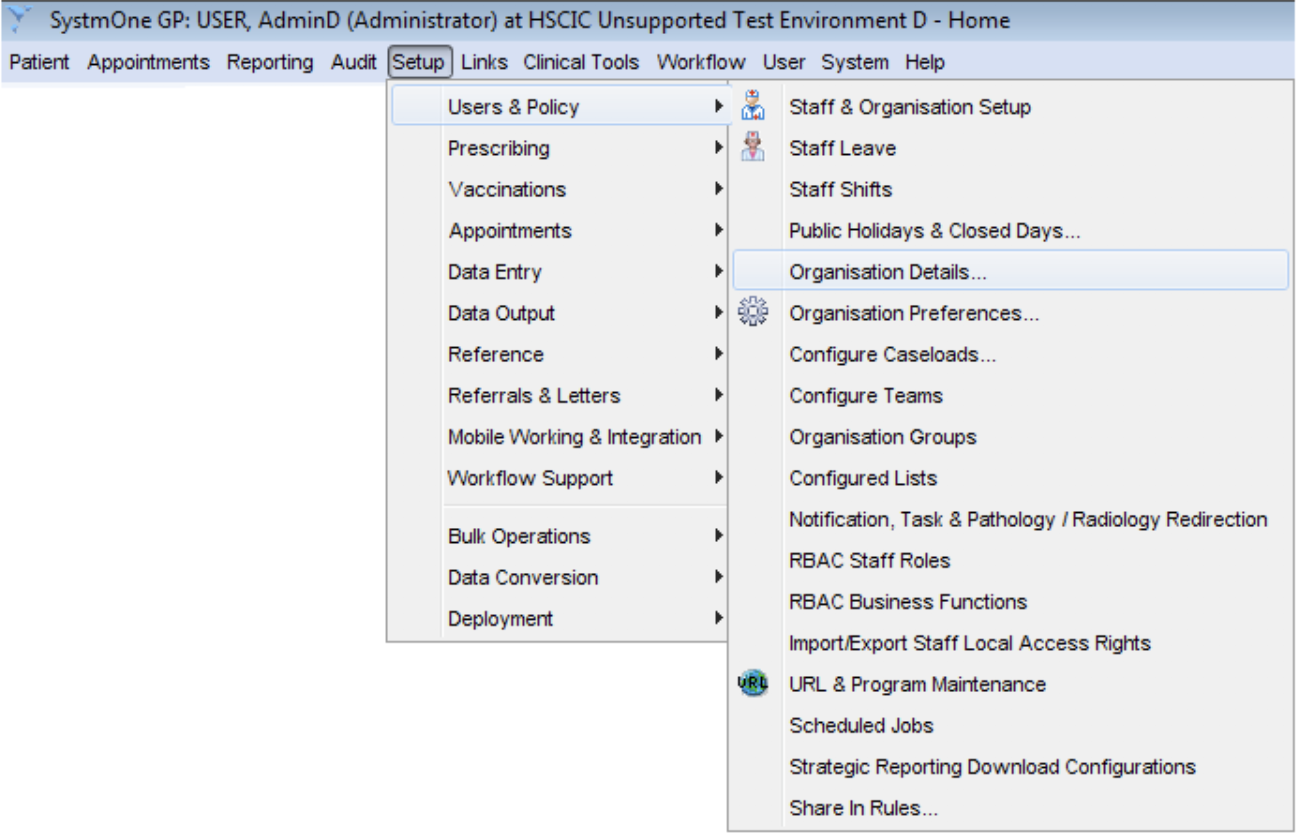Open the Reporting menu

point(270,62)
